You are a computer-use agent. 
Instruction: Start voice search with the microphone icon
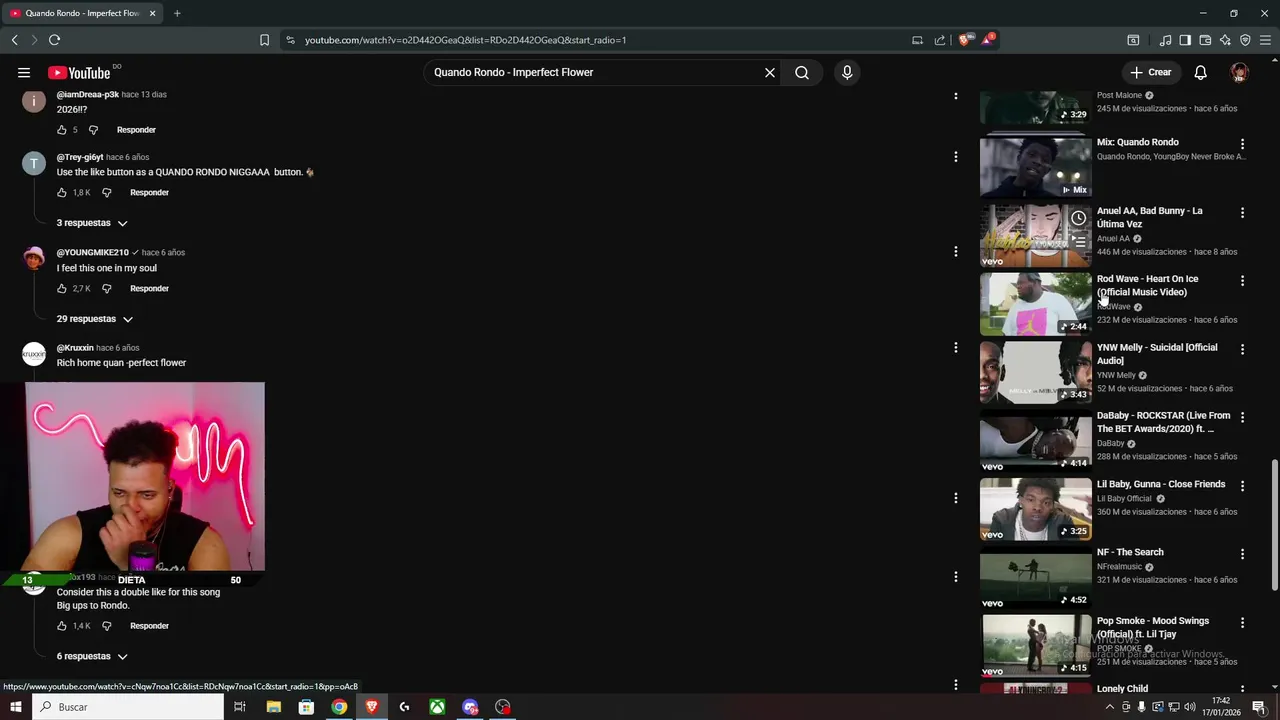point(847,72)
